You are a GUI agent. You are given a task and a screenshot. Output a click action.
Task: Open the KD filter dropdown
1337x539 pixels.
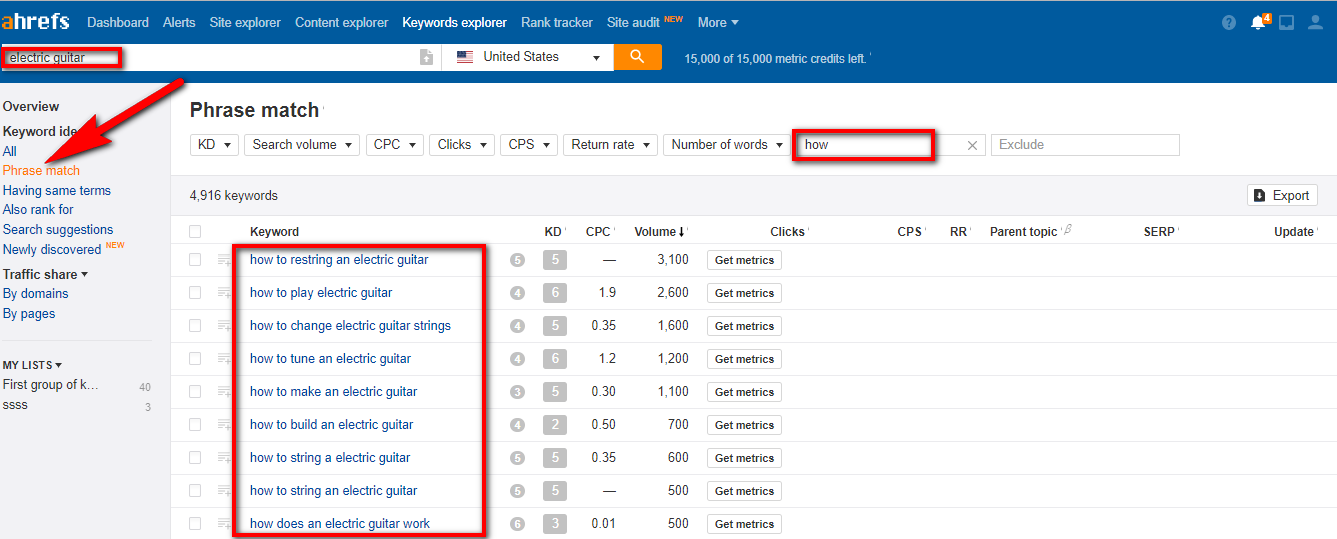click(x=214, y=145)
